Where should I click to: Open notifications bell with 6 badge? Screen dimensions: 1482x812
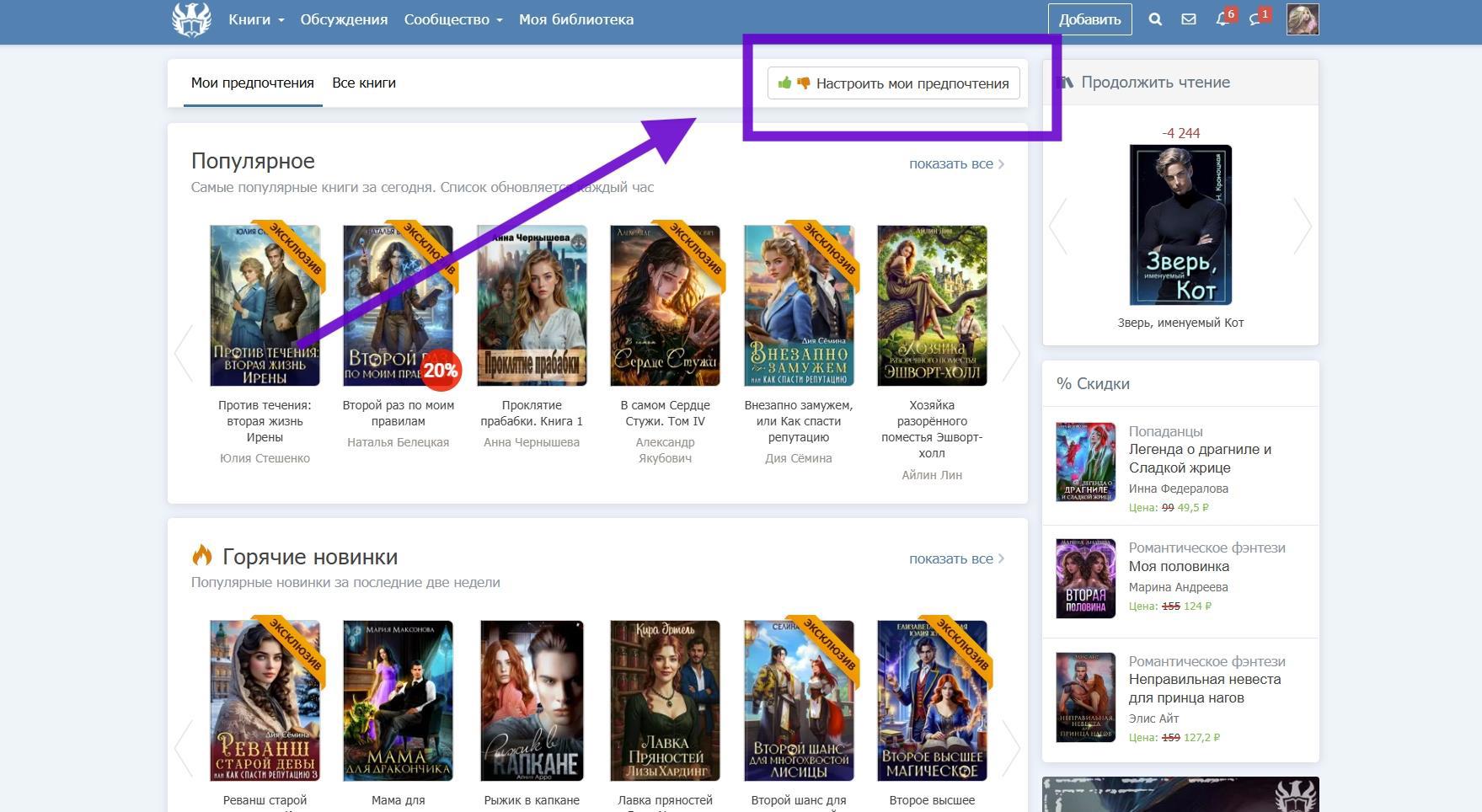pos(1223,19)
